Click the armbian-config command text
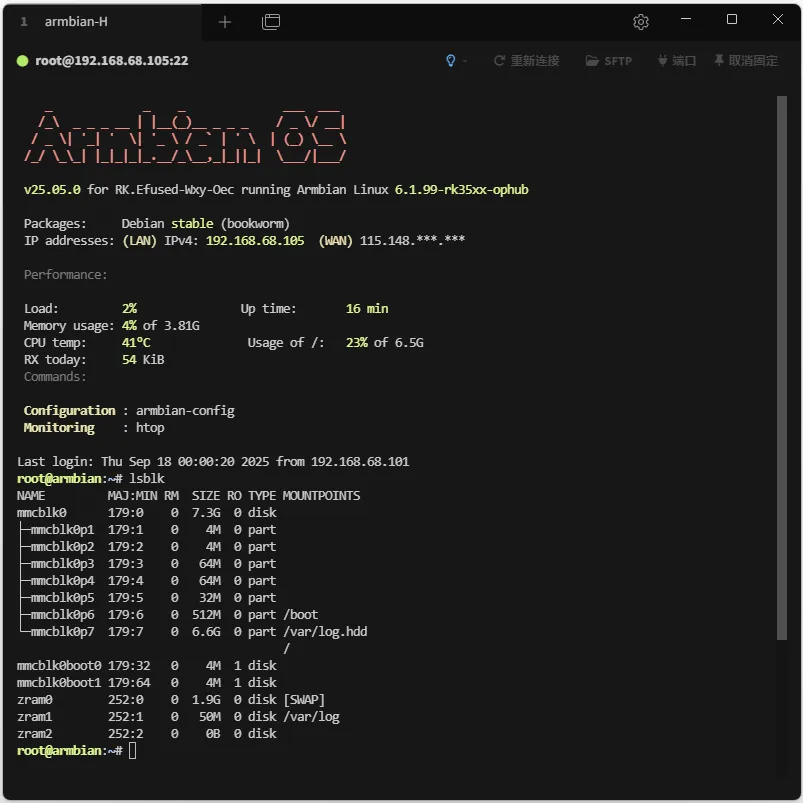Image resolution: width=803 pixels, height=803 pixels. (x=185, y=411)
